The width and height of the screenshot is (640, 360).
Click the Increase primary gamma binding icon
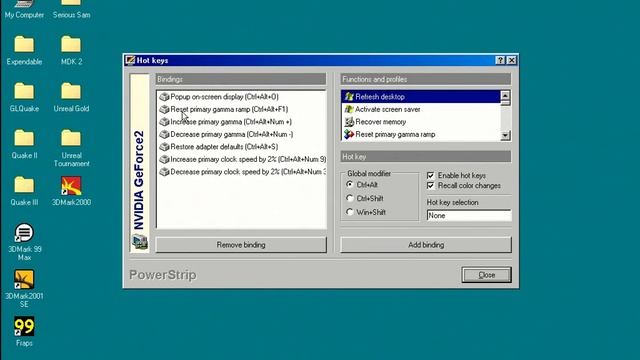coord(164,122)
